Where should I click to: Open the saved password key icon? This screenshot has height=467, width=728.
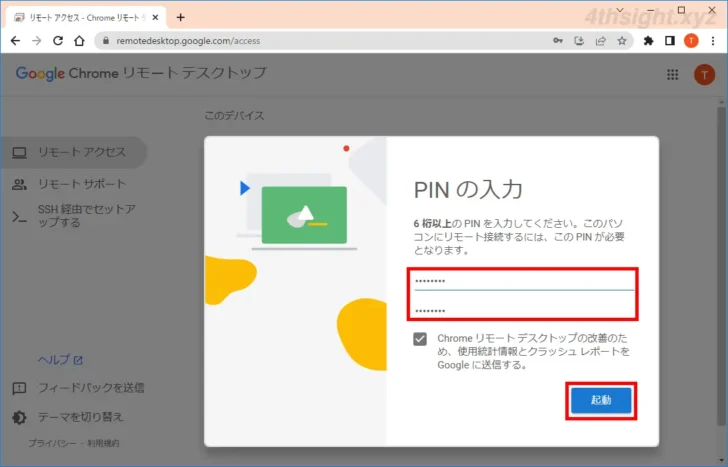(558, 41)
